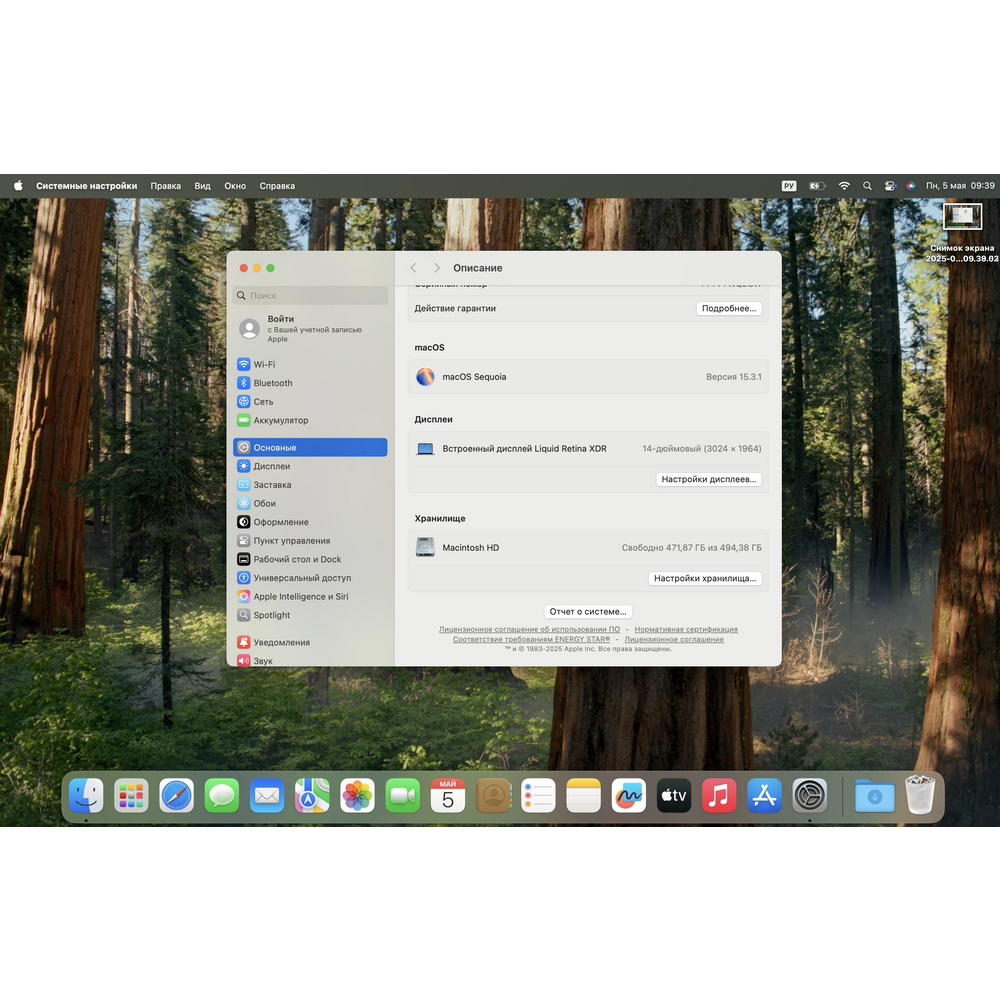Open Maps app in the Dock
The width and height of the screenshot is (1000, 1000).
coord(312,795)
